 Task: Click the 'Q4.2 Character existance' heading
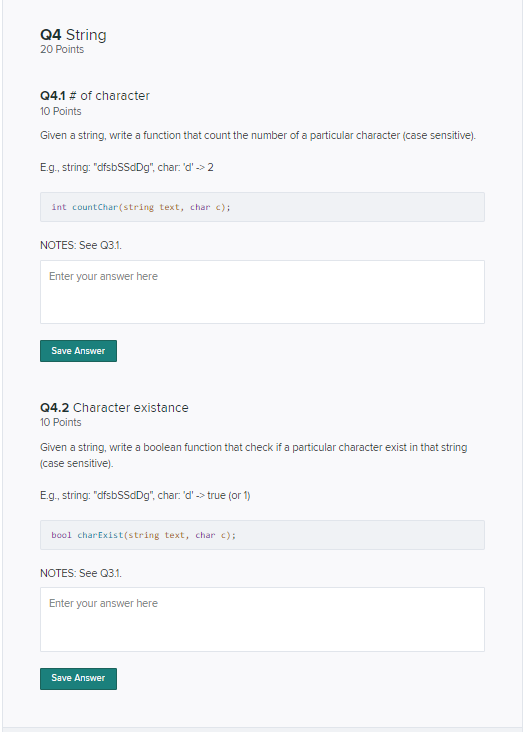click(114, 408)
